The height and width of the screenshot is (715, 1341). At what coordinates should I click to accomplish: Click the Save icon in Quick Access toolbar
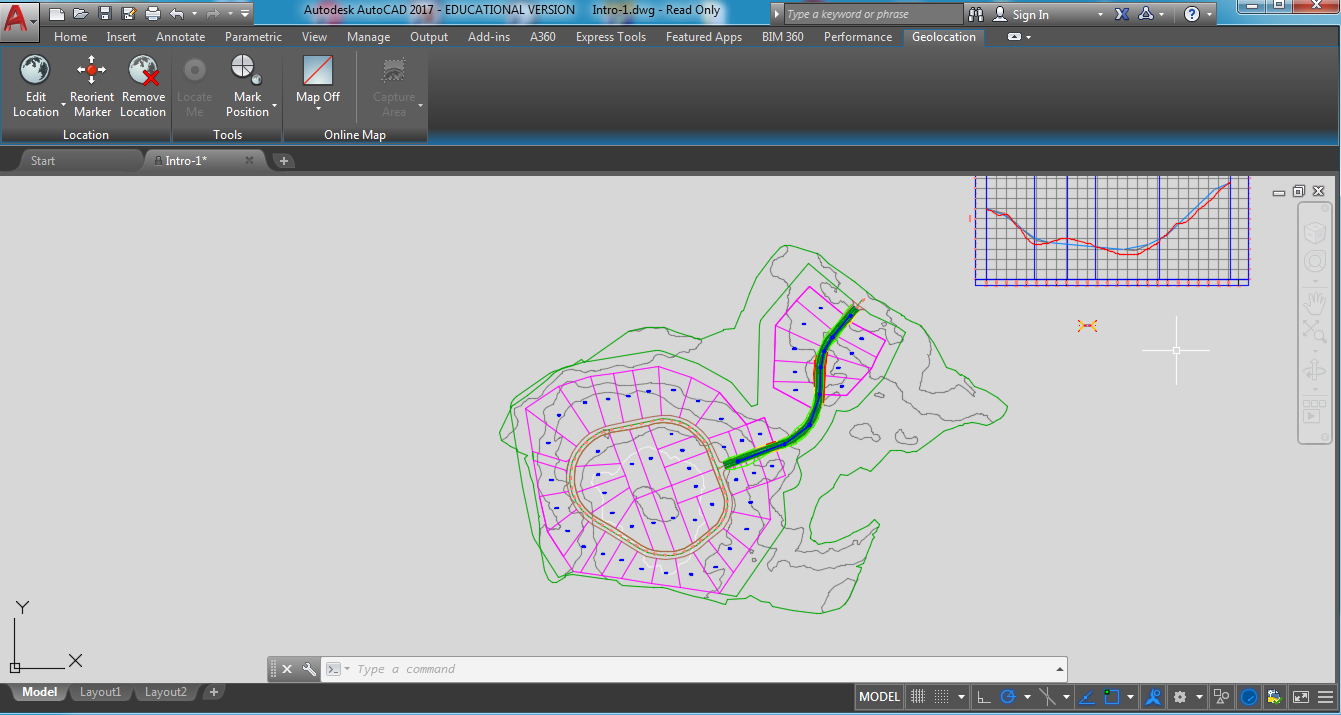(104, 14)
